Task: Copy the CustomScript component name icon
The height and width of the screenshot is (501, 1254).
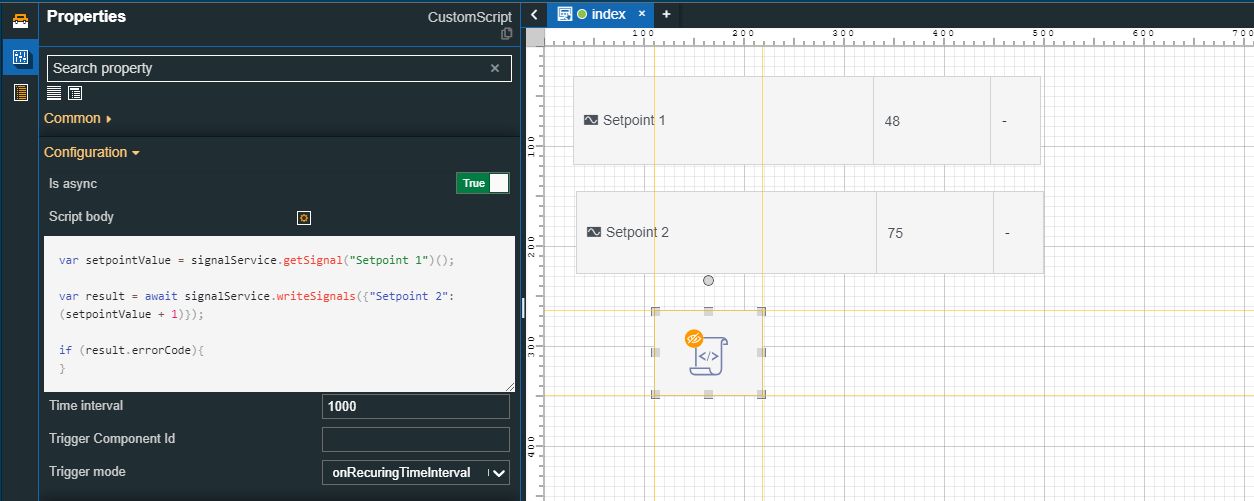Action: pyautogui.click(x=507, y=34)
